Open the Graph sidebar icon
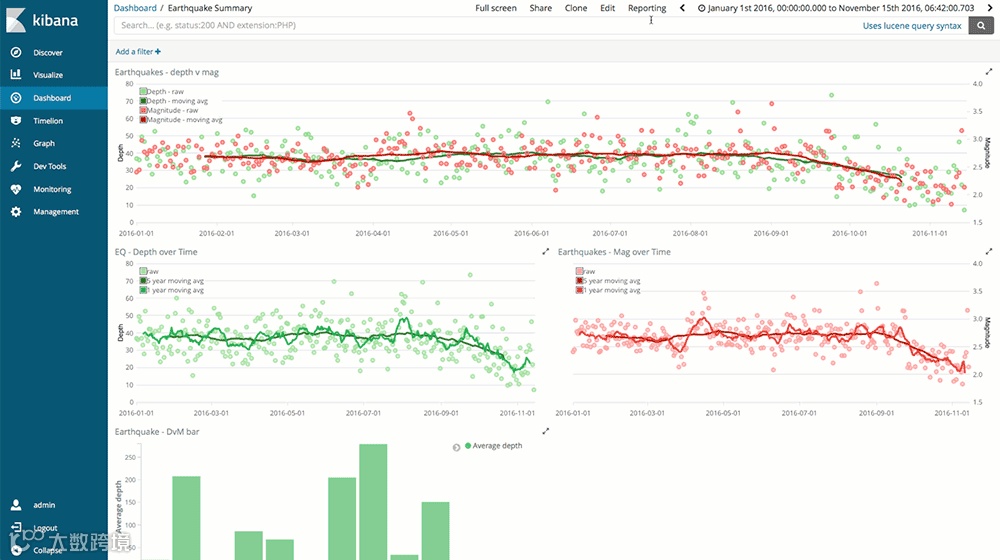The image size is (1000, 560). pos(16,144)
